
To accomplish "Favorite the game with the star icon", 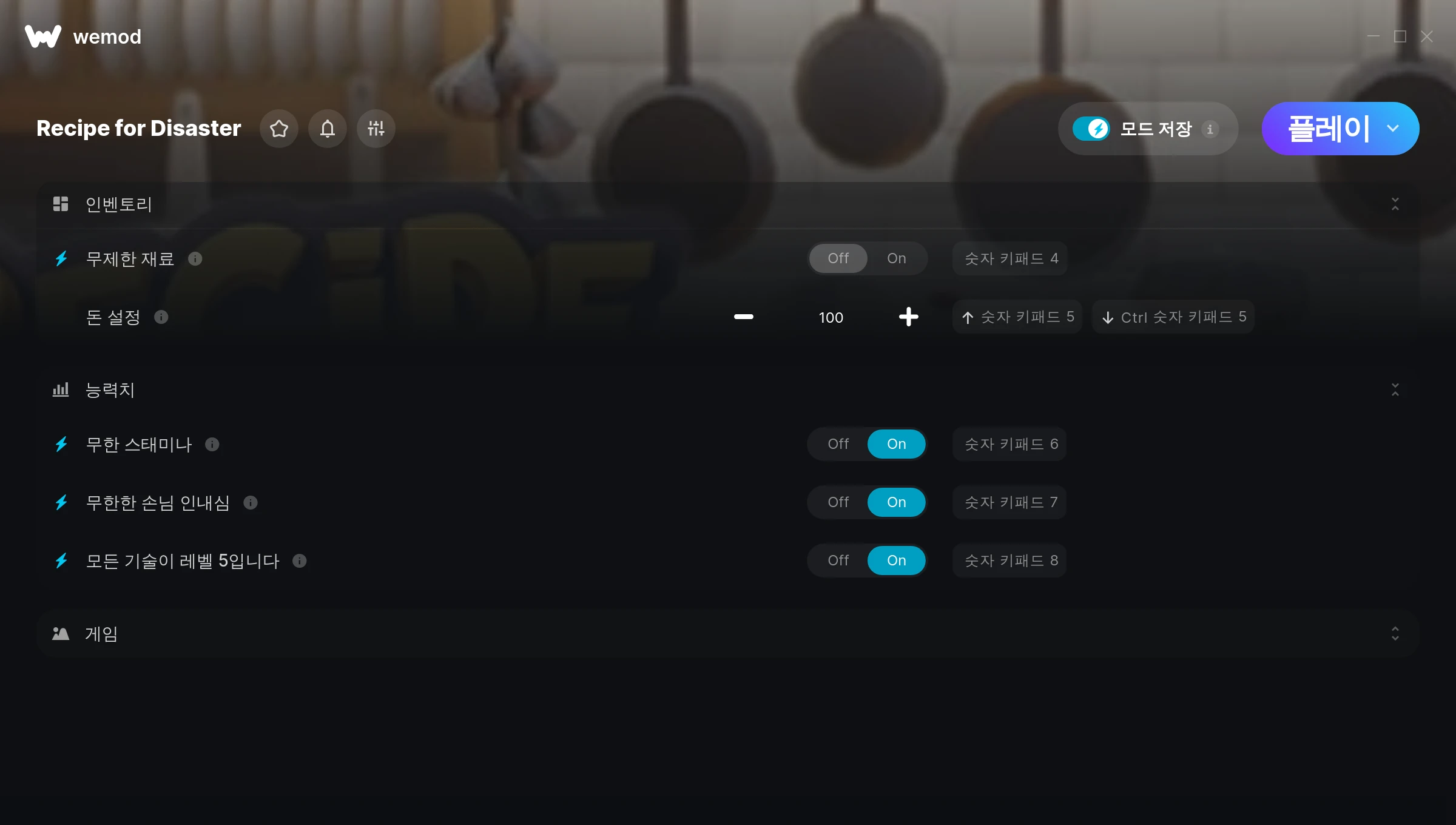I will click(x=279, y=129).
